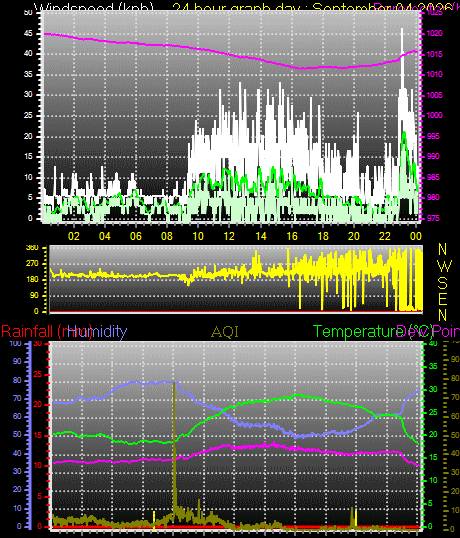
Task: Click 90 on the wind direction axis
Action: 34,295
